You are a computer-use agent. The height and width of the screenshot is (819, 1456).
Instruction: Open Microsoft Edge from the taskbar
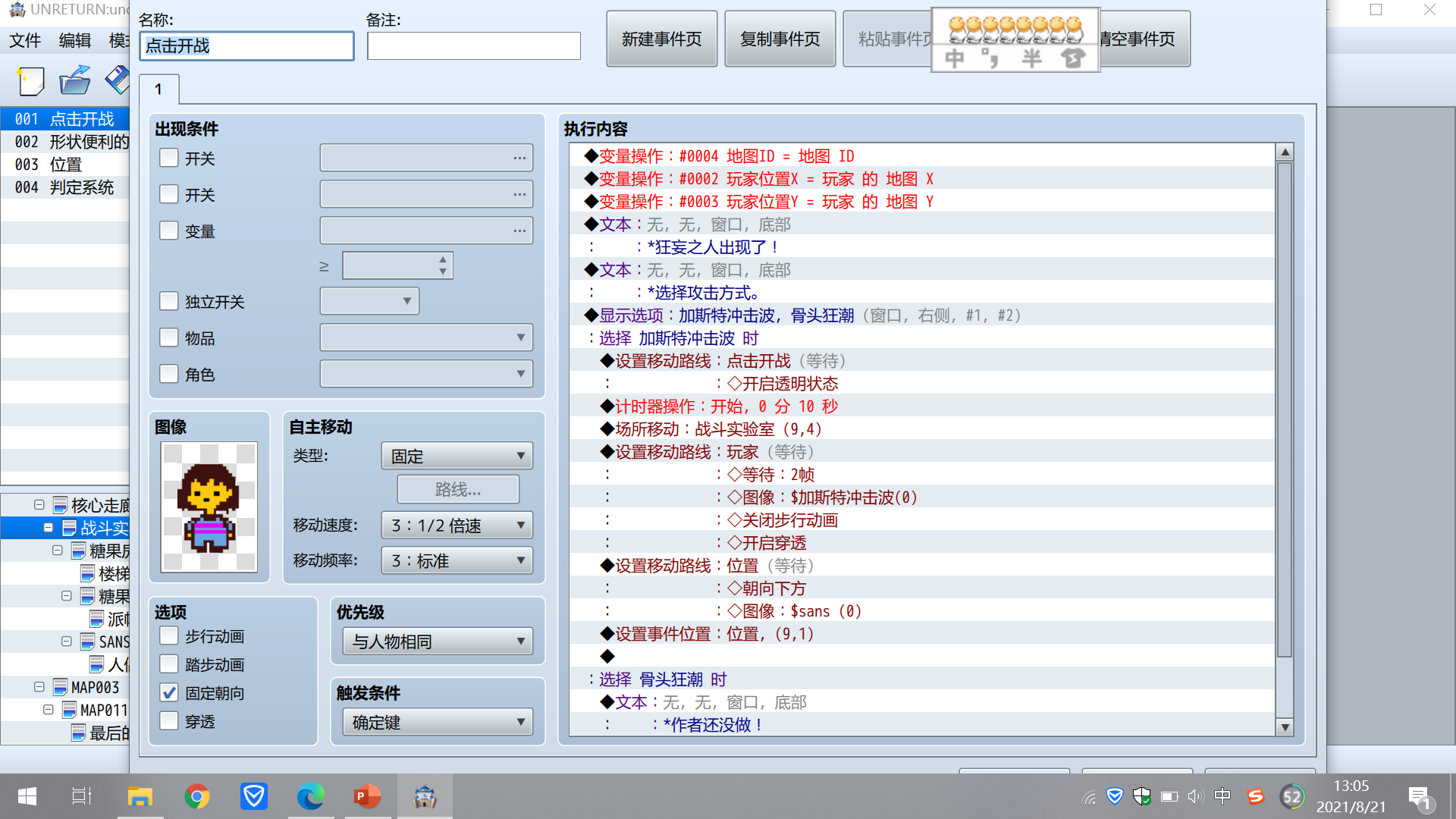tap(310, 796)
